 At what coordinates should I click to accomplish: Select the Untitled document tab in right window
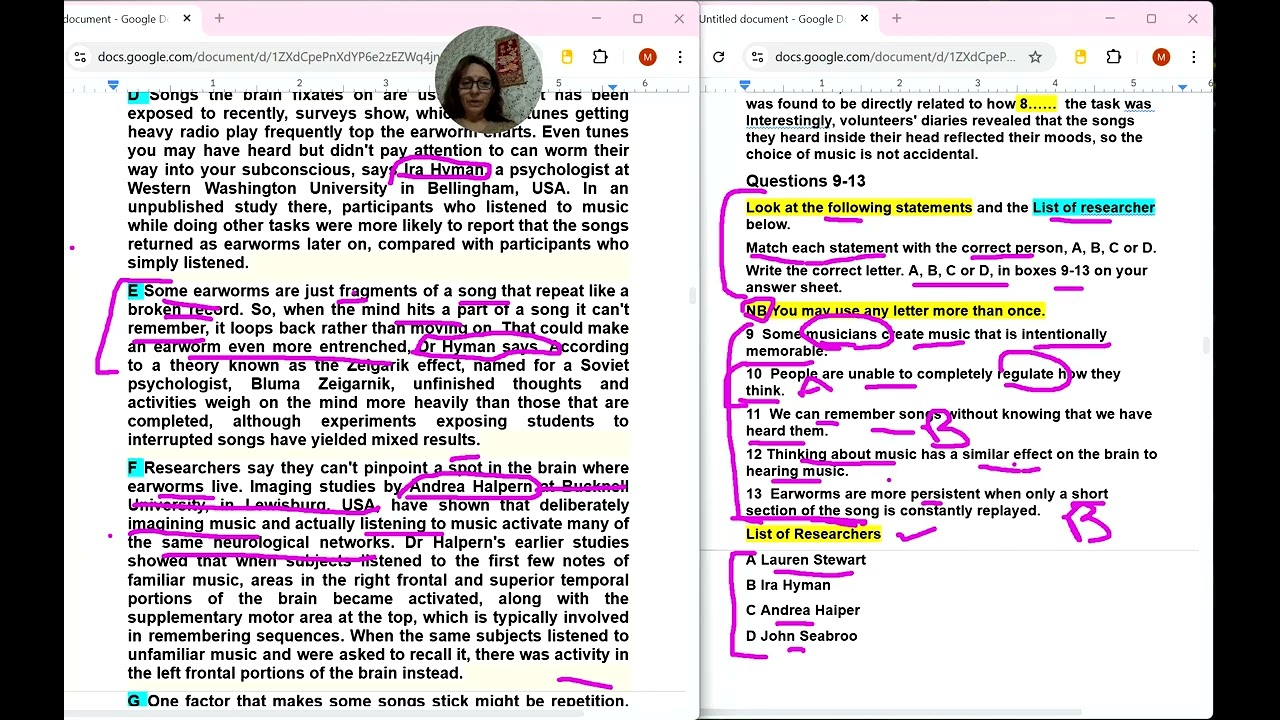pos(773,18)
